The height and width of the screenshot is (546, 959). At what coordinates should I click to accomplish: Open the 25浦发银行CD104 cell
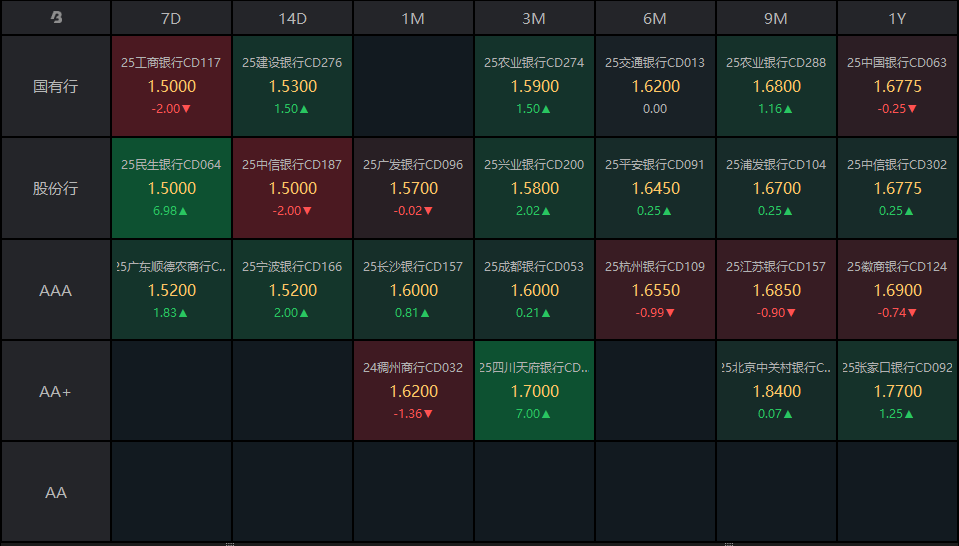coord(776,188)
